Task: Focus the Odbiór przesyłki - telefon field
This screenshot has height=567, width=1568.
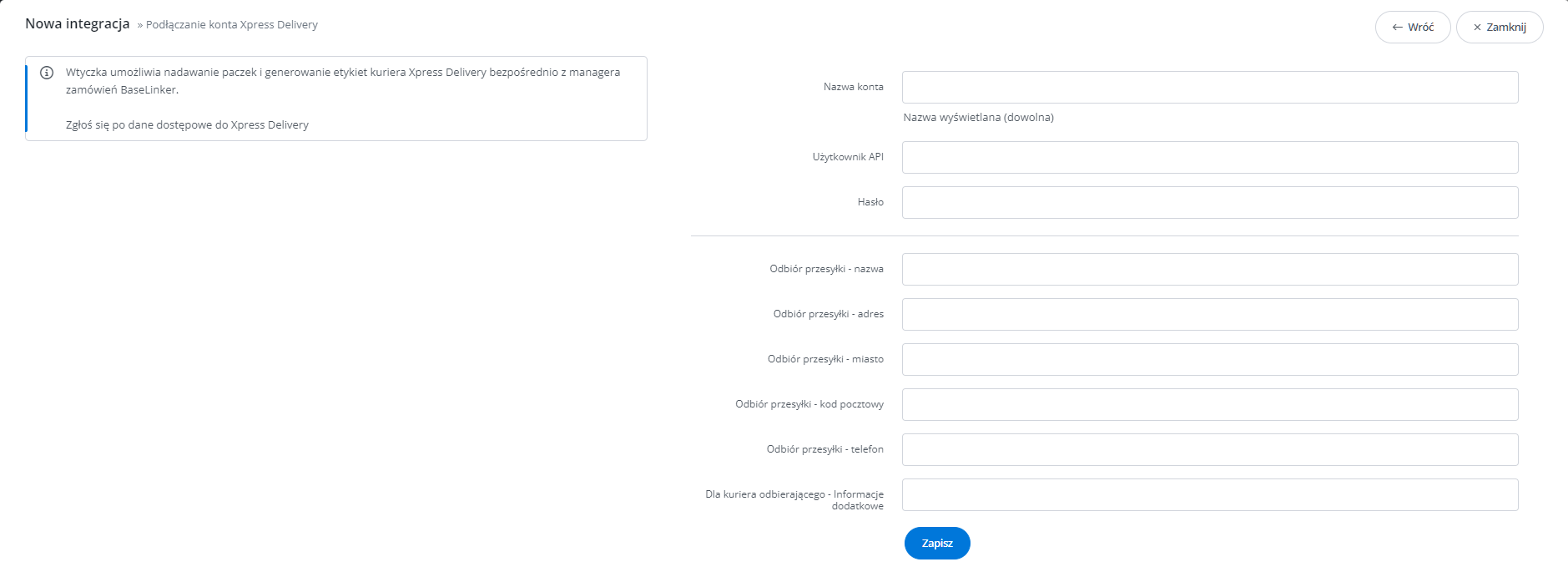Action: coord(1210,450)
